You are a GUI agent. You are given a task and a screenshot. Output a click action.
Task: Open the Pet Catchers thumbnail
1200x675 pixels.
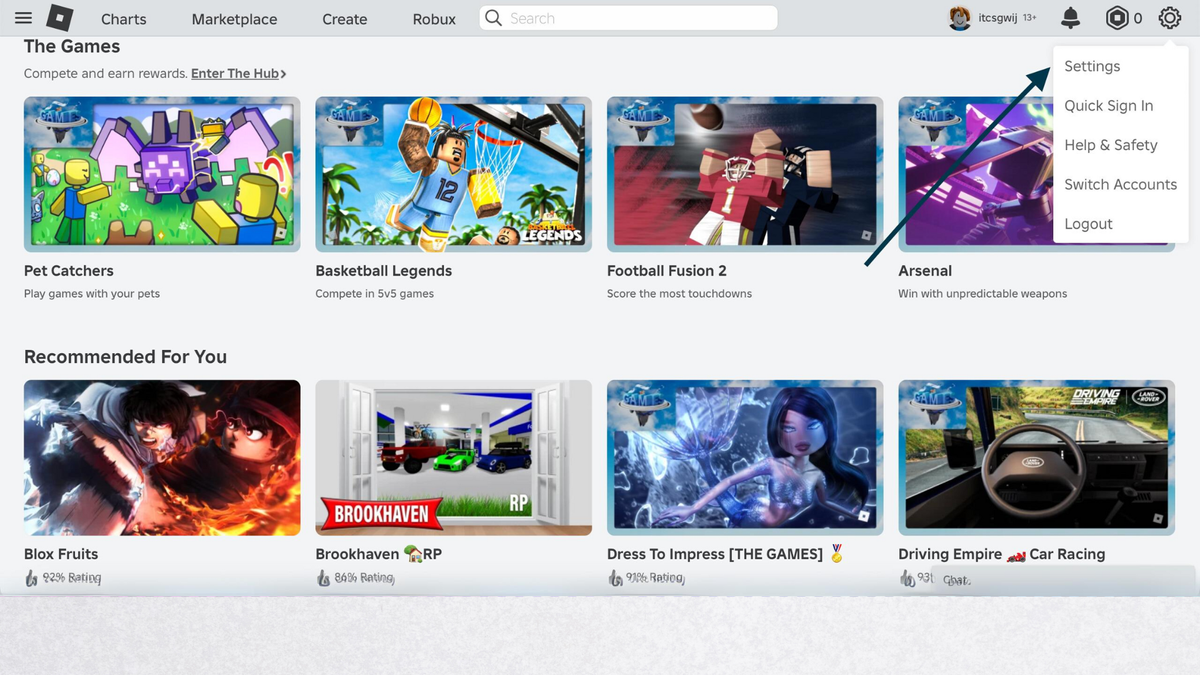pos(162,174)
